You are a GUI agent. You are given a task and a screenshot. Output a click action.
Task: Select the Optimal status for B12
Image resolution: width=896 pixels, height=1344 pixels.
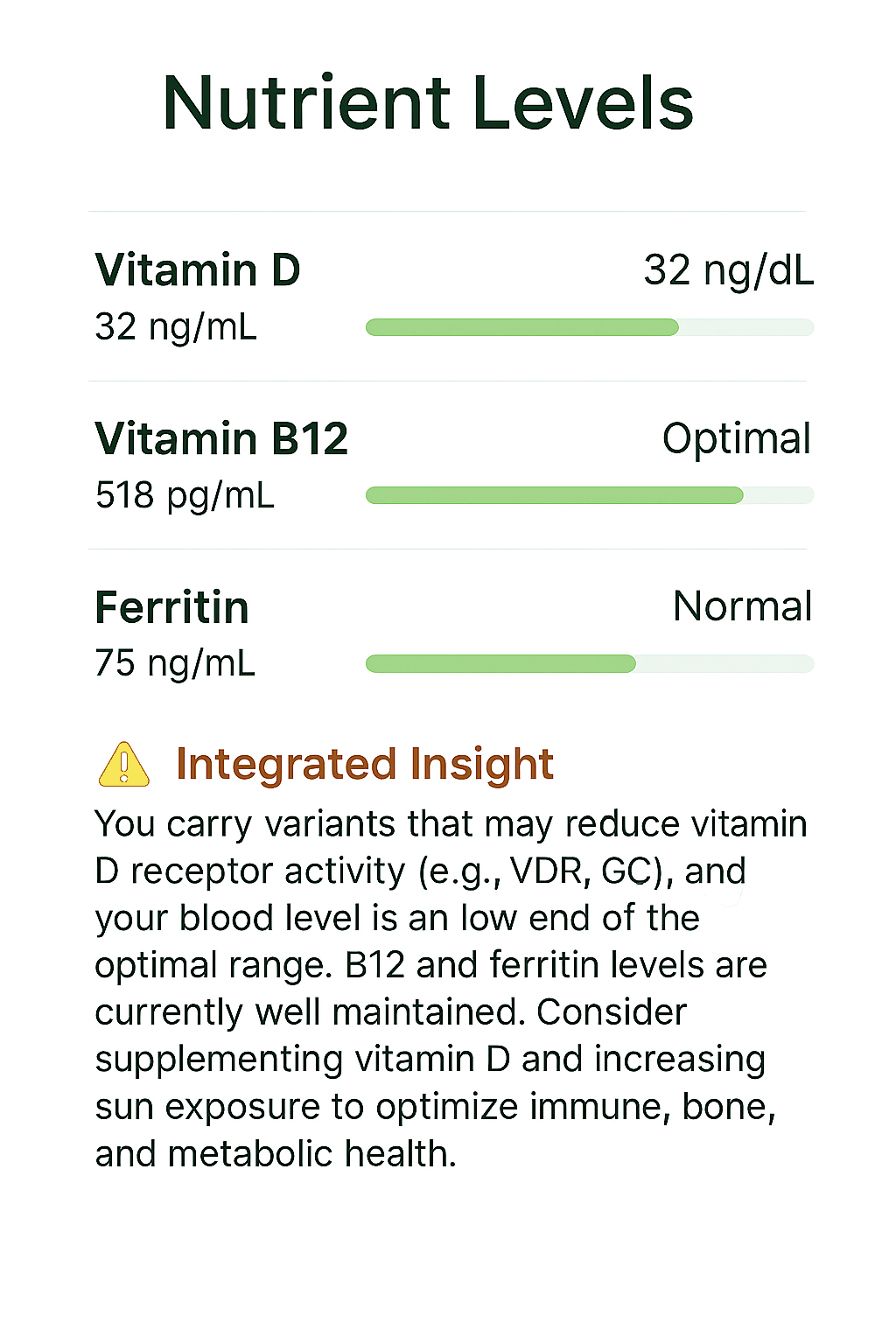point(736,438)
